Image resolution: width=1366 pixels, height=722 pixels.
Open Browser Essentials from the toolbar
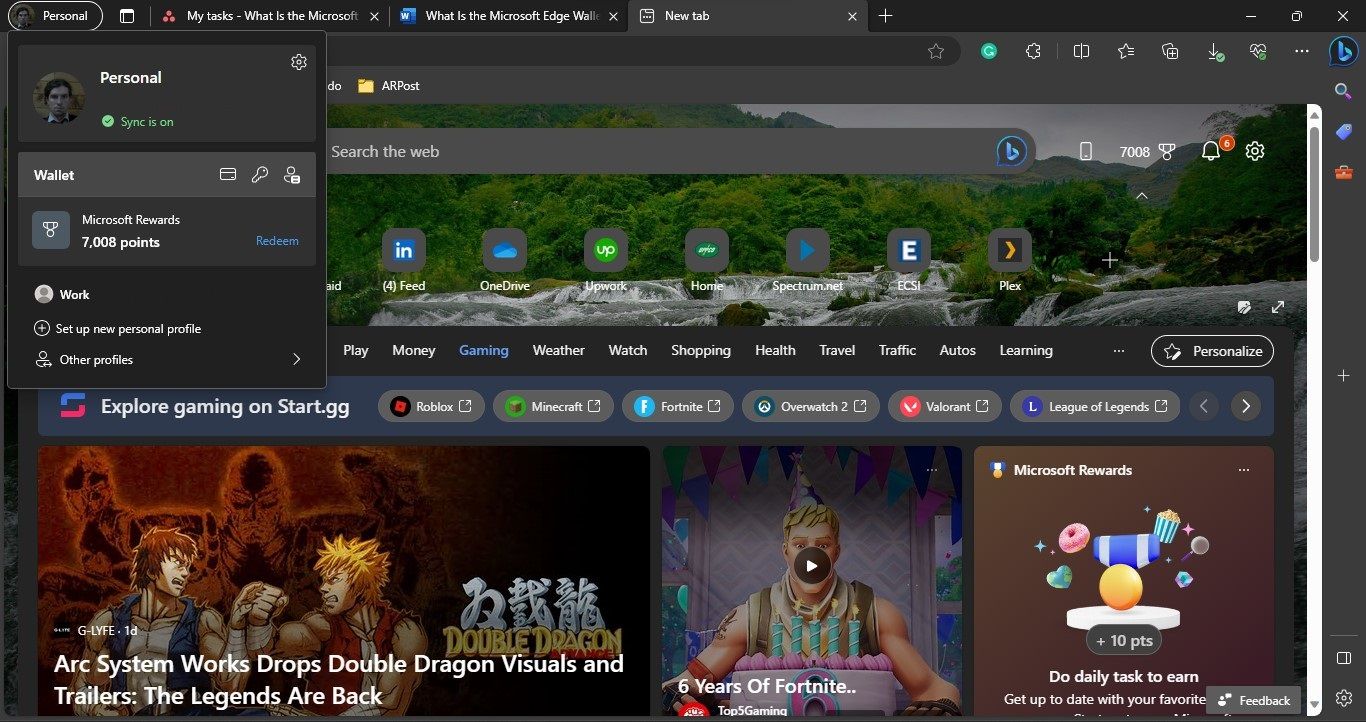tap(1258, 51)
